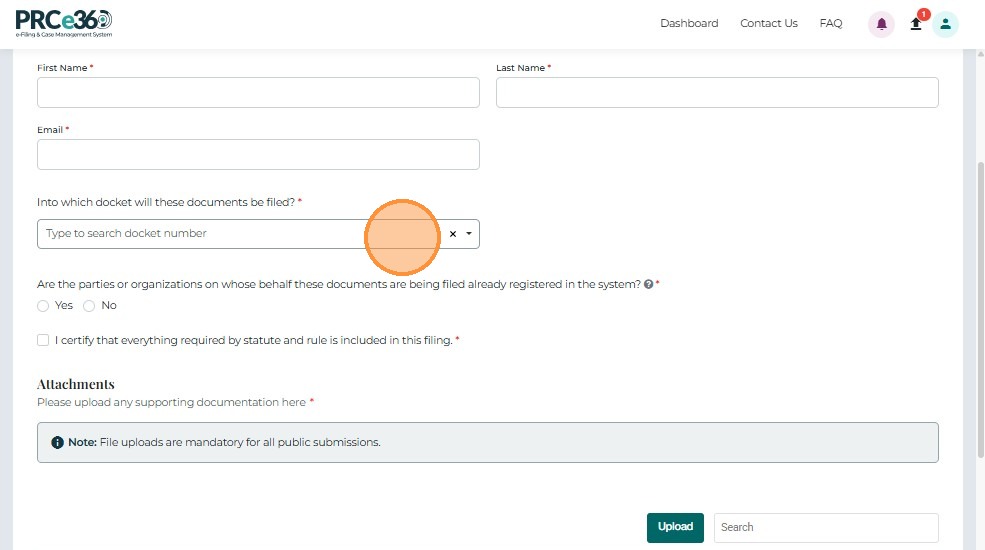
Task: Open the FAQ menu link
Action: coord(831,23)
